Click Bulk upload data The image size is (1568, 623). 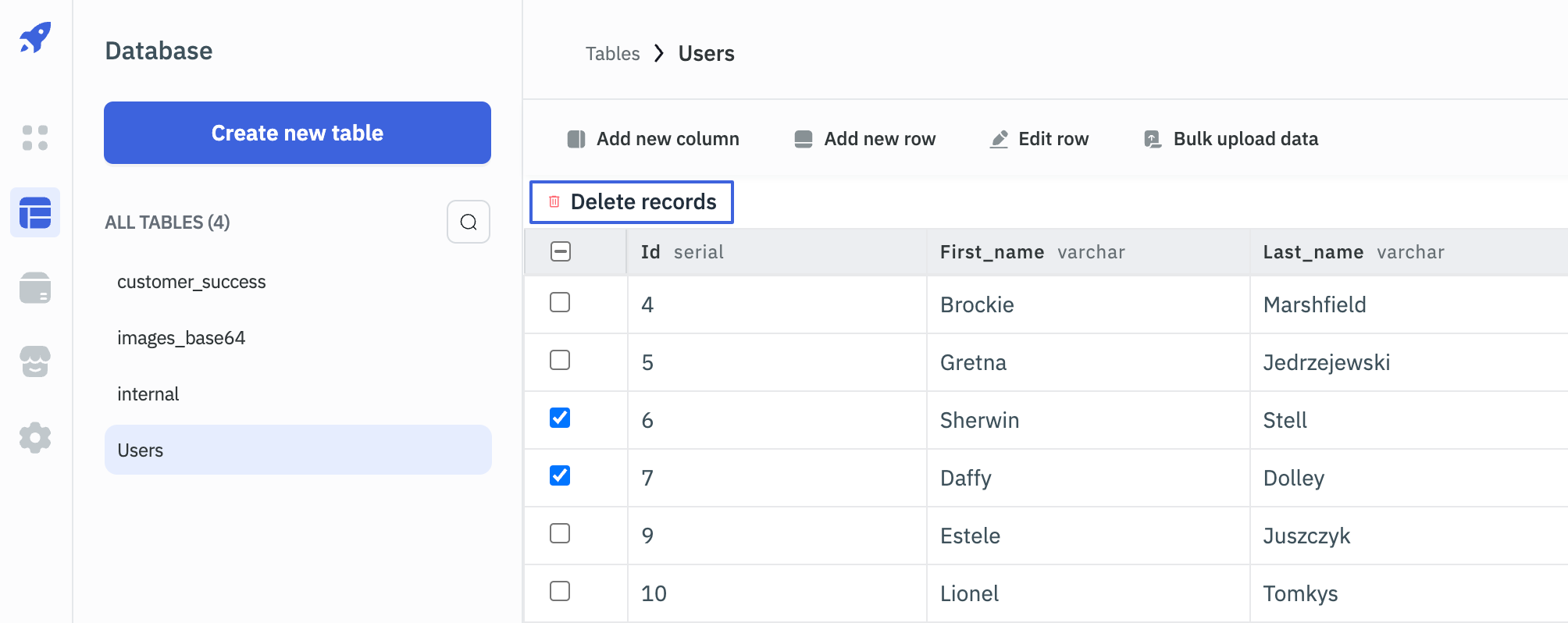coord(1231,139)
